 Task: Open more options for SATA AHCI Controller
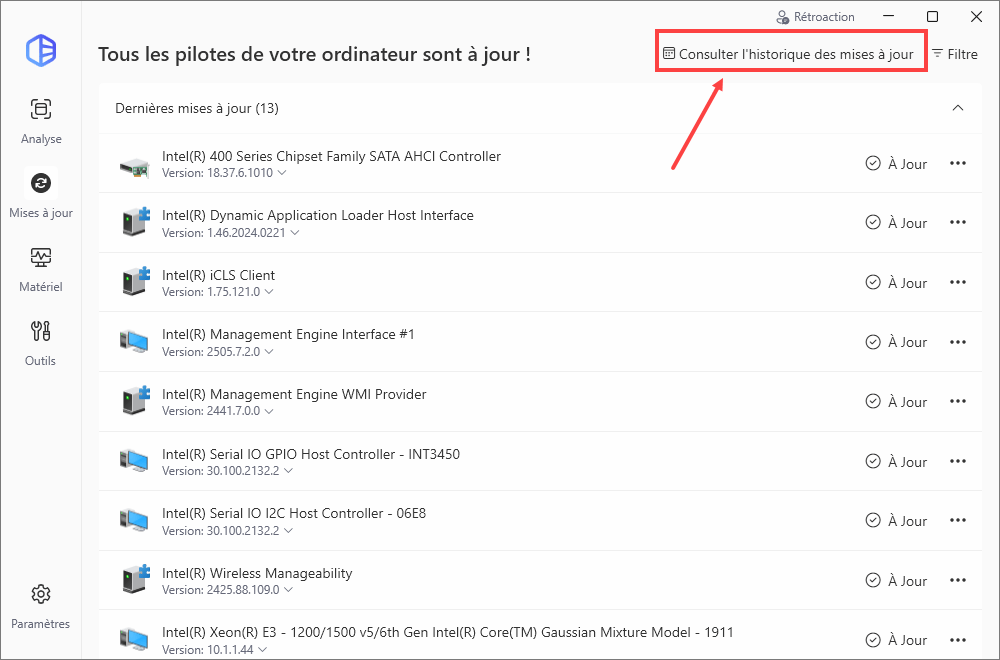tap(958, 163)
